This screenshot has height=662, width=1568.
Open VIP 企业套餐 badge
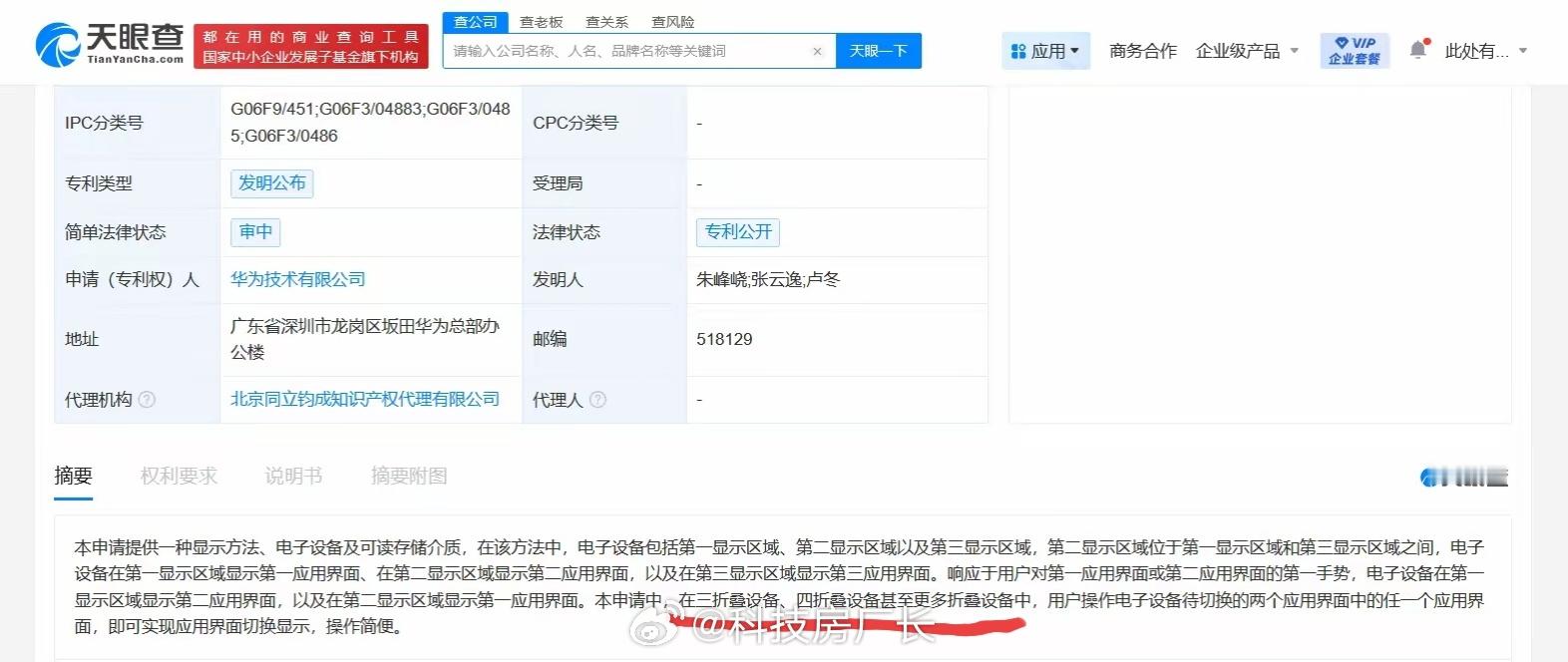tap(1355, 50)
